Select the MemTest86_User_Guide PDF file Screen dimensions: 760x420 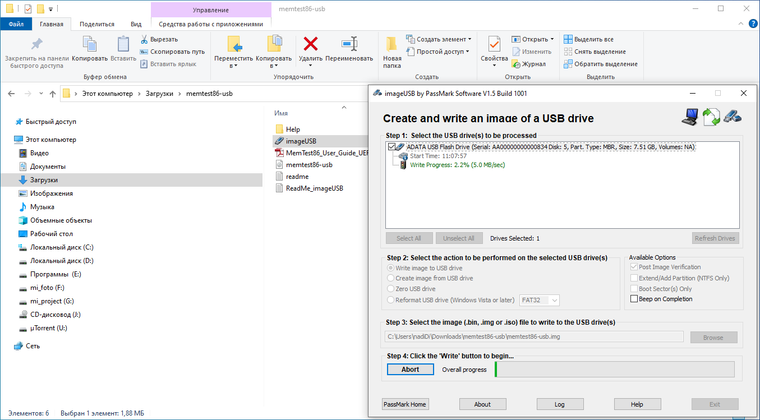pyautogui.click(x=322, y=153)
